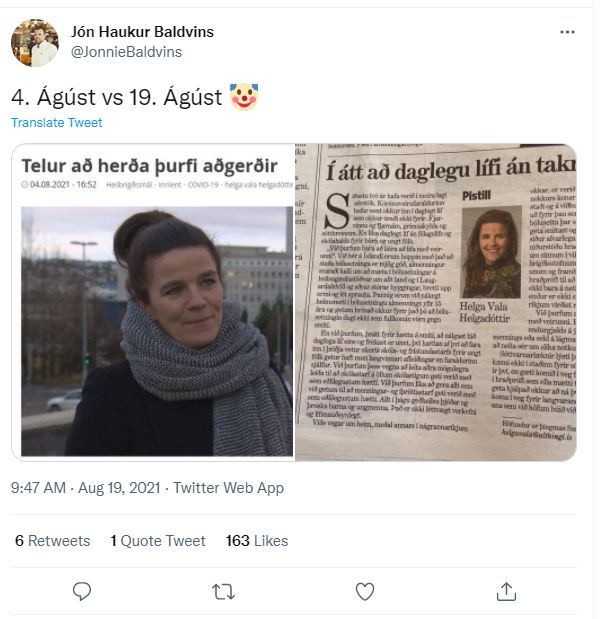603x619 pixels.
Task: Open the Helga Vala Helgadóttir newspaper portrait
Action: 491,252
